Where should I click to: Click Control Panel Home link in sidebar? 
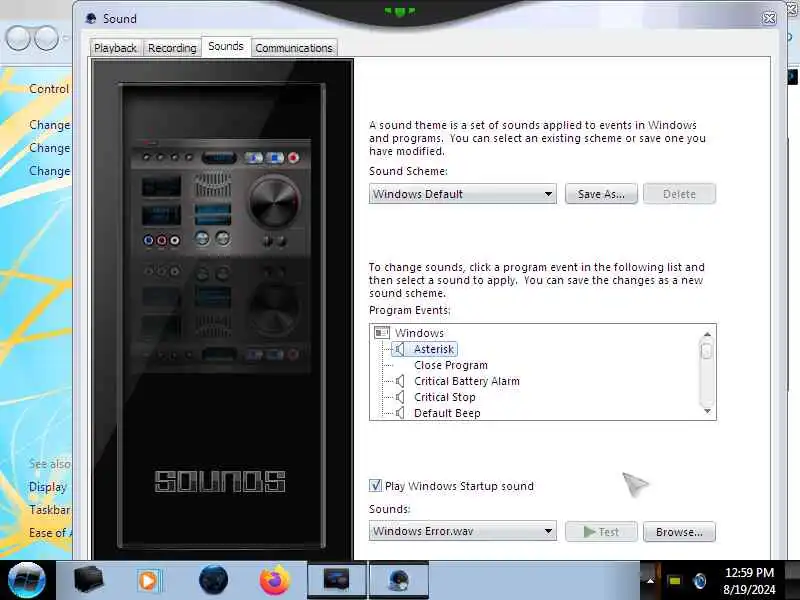48,89
